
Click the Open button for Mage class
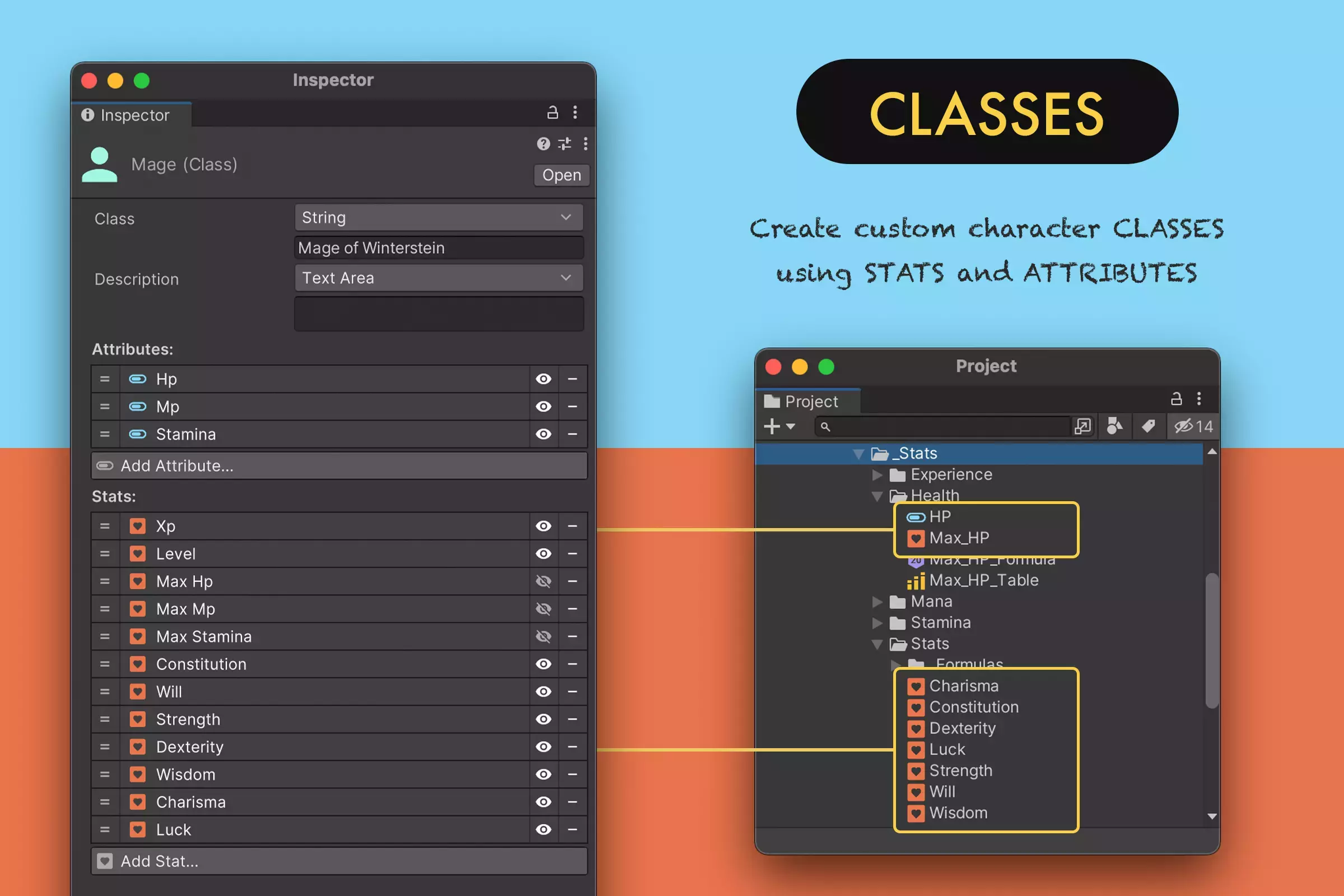pyautogui.click(x=561, y=175)
